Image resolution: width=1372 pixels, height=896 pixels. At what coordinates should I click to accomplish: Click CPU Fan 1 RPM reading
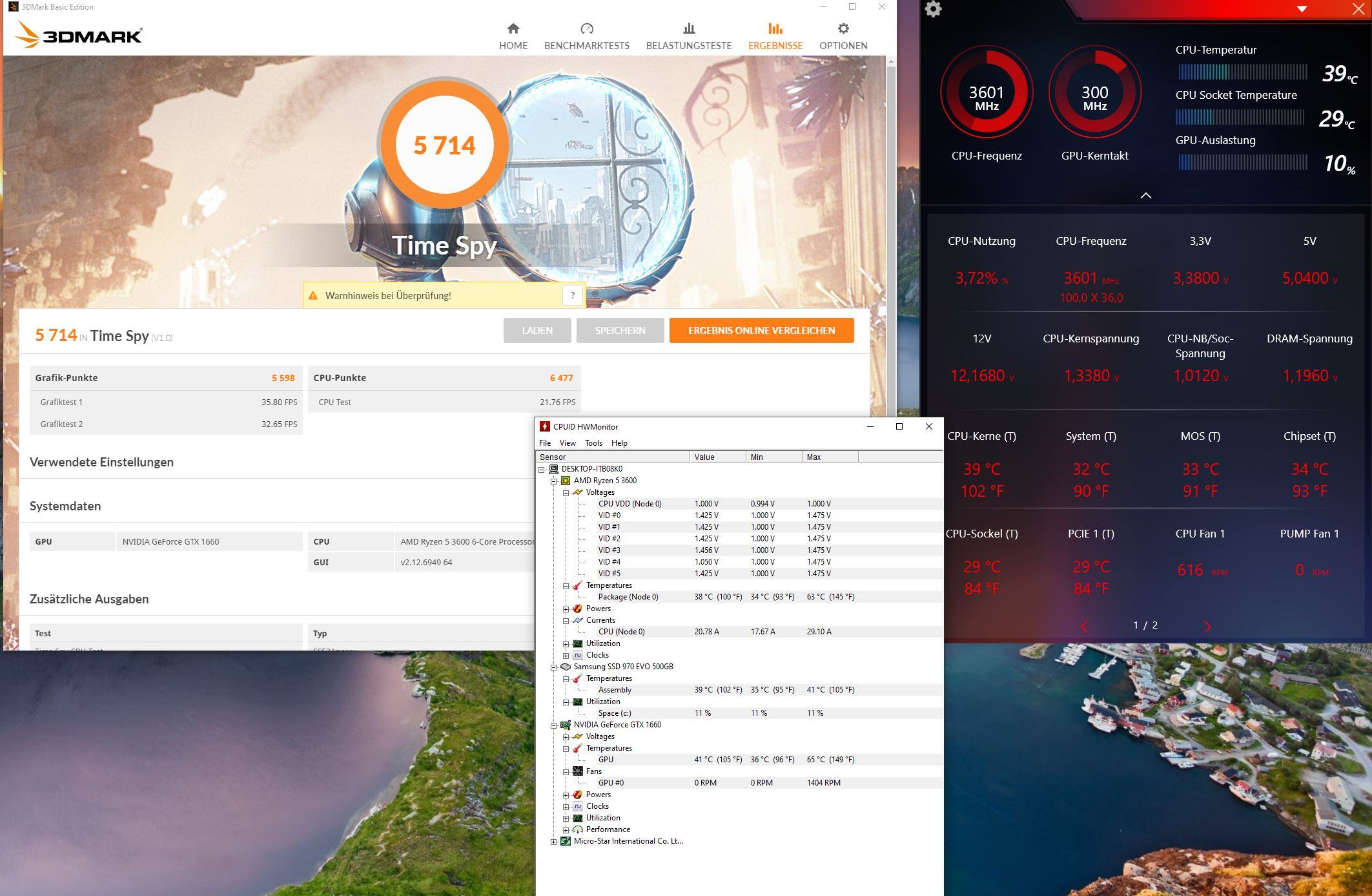(1202, 570)
